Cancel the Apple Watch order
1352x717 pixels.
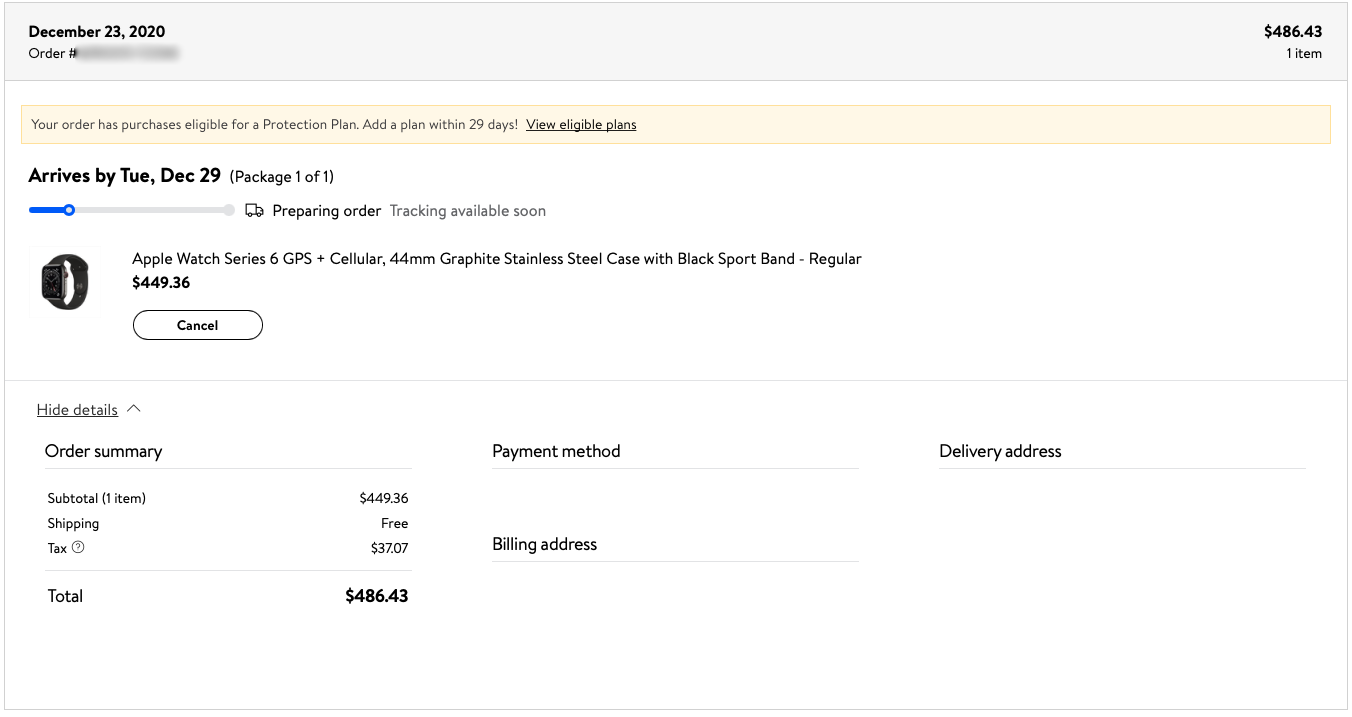(x=198, y=325)
